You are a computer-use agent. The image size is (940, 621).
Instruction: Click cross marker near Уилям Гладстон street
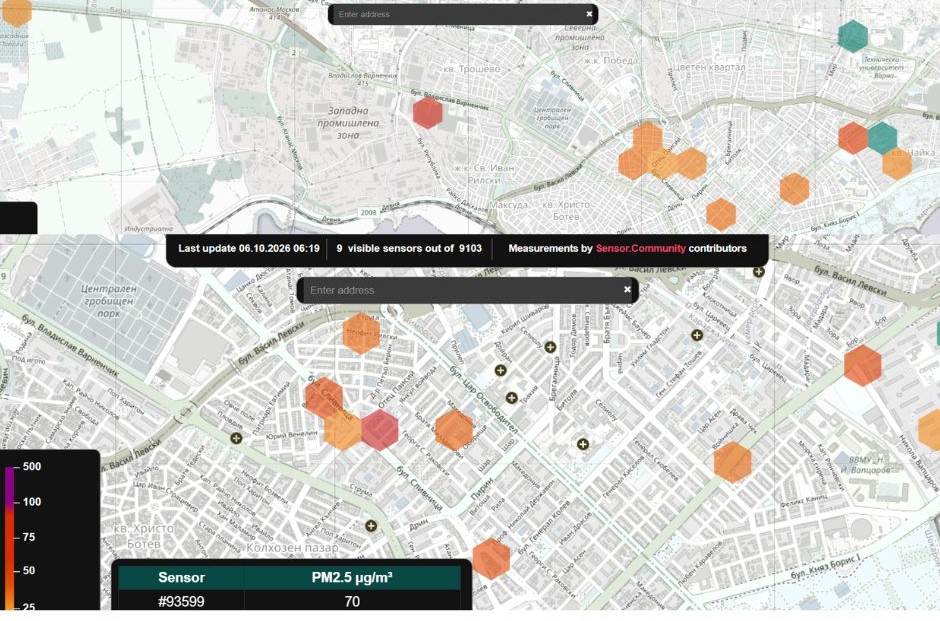[x=697, y=335]
